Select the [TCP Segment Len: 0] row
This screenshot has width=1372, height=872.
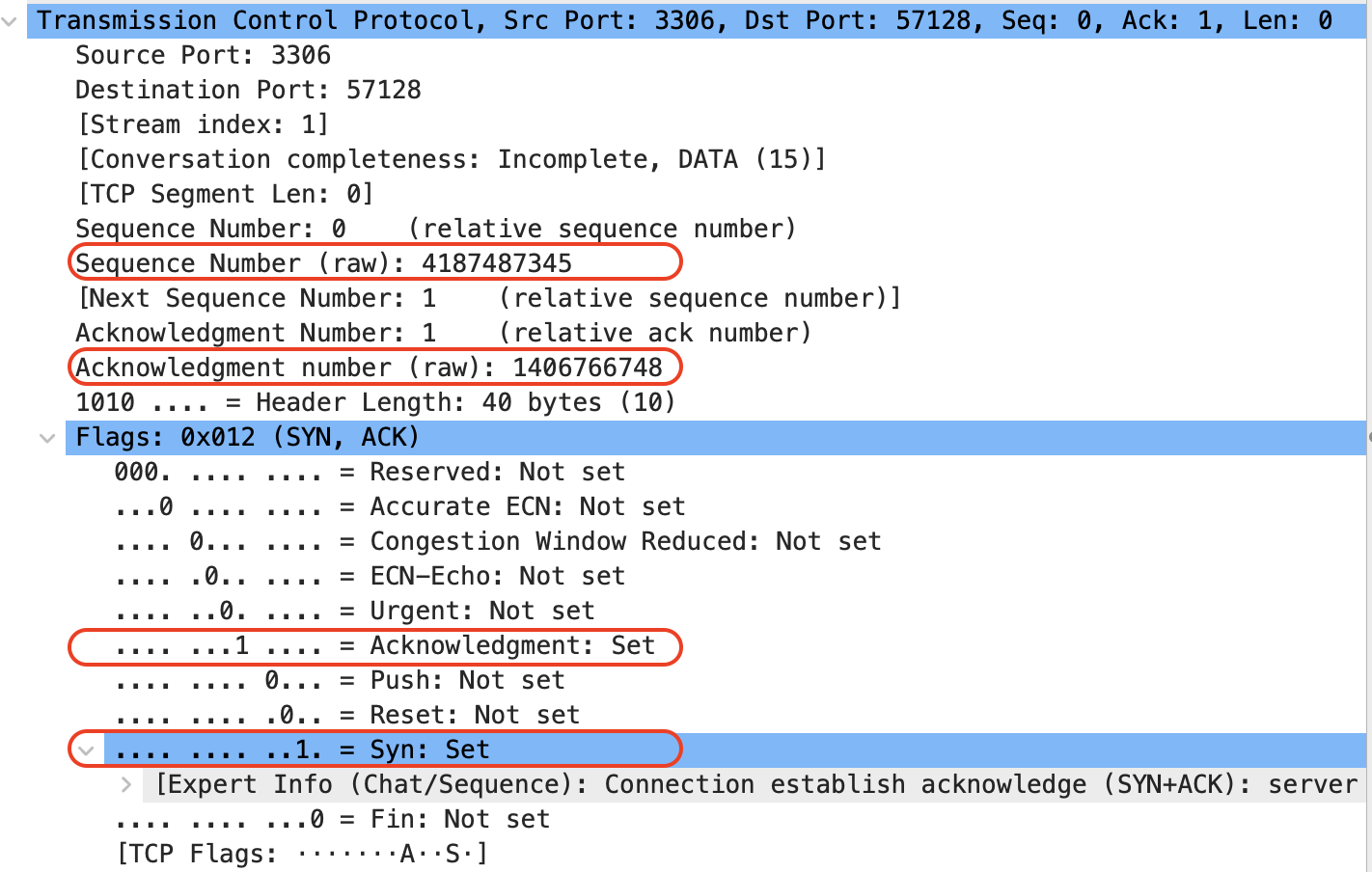225,194
